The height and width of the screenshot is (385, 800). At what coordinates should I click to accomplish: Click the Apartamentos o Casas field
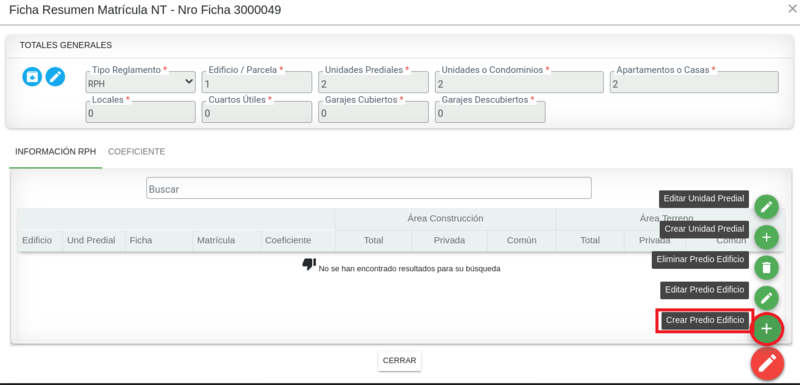coord(694,82)
